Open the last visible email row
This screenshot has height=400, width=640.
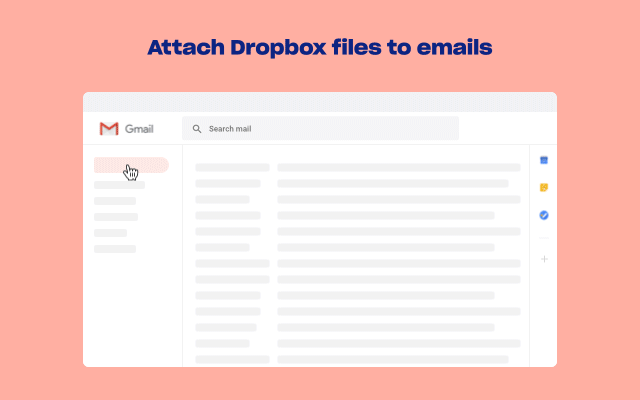pyautogui.click(x=398, y=359)
